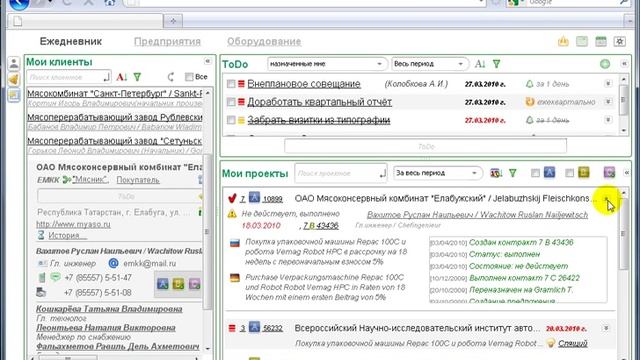Click the ToDo sort A-Z icon
640x360 pixels.
click(x=480, y=64)
